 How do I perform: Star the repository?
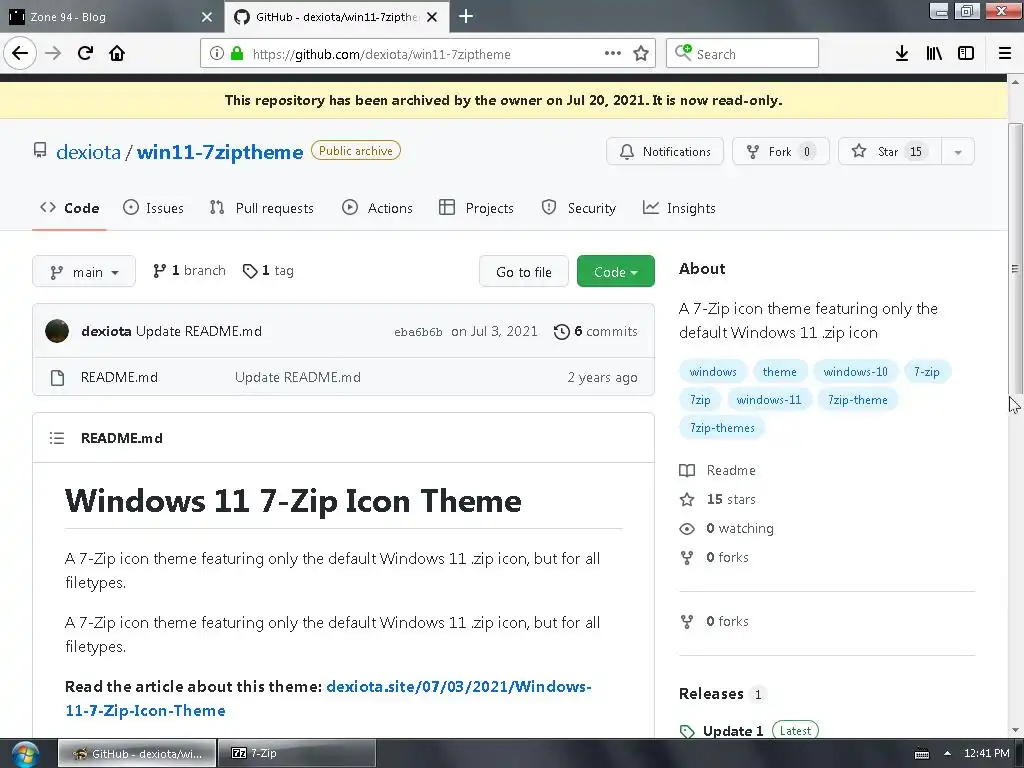[x=889, y=152]
